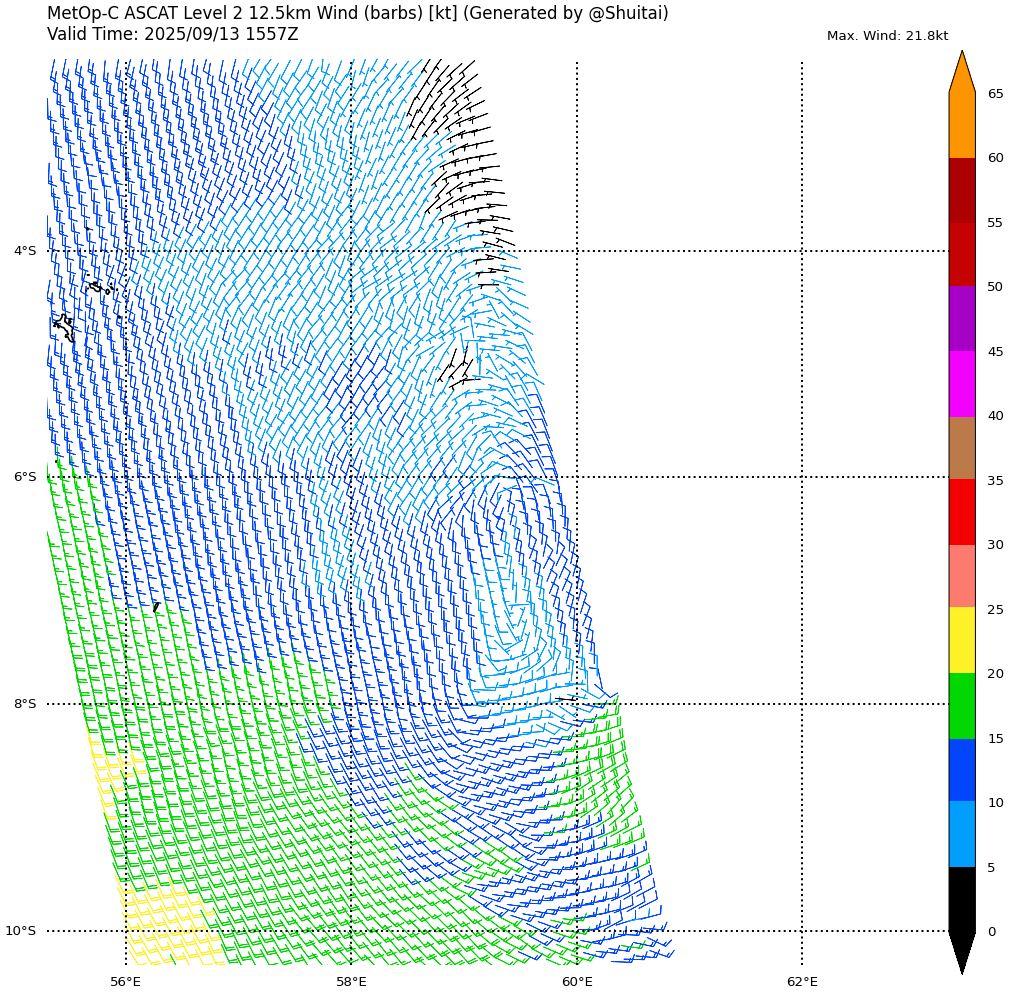Select the green 15-20 kt color band
Image resolution: width=1009 pixels, height=993 pixels.
[x=962, y=706]
